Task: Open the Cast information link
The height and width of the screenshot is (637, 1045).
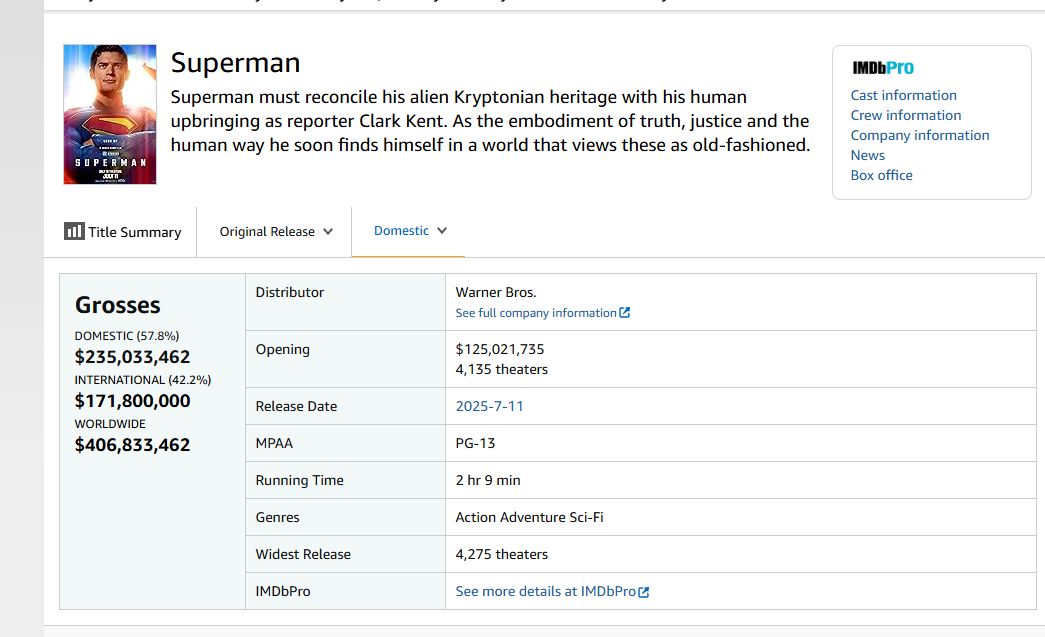Action: coord(903,95)
